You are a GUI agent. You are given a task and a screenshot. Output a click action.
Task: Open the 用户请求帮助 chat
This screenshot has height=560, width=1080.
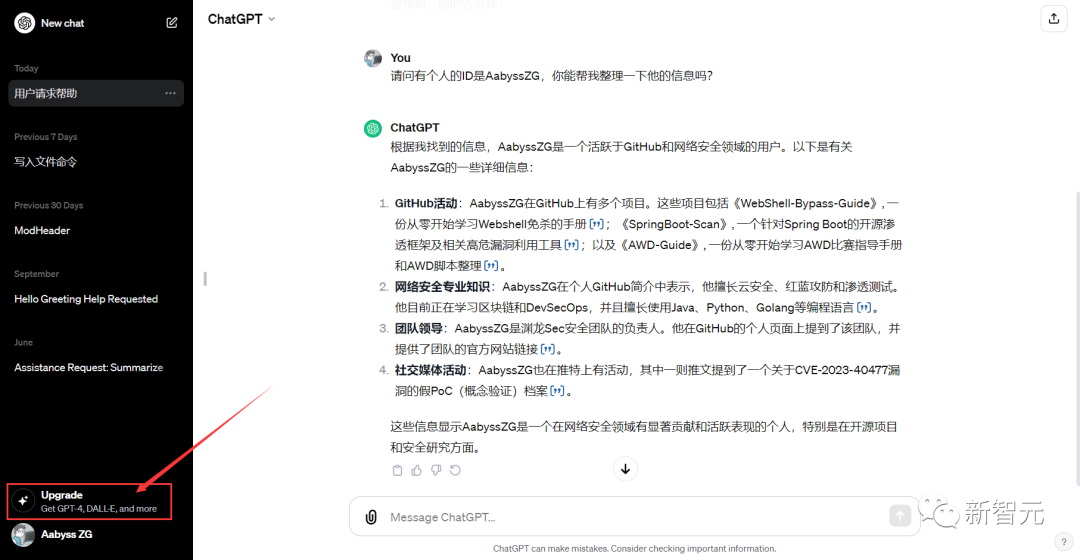coord(96,93)
